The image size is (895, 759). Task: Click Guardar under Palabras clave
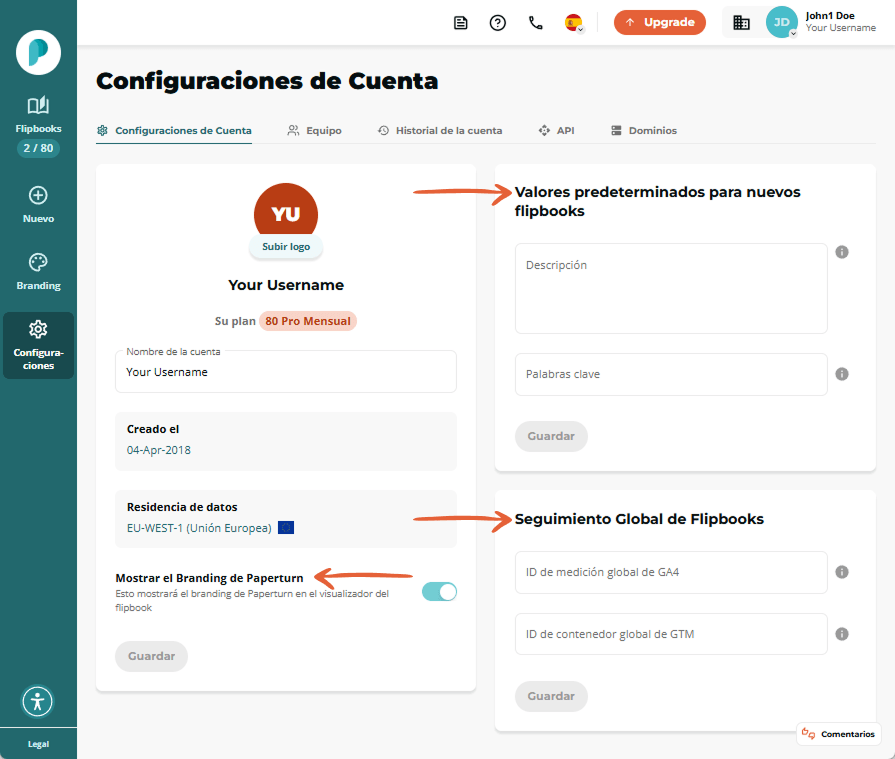[x=551, y=437]
